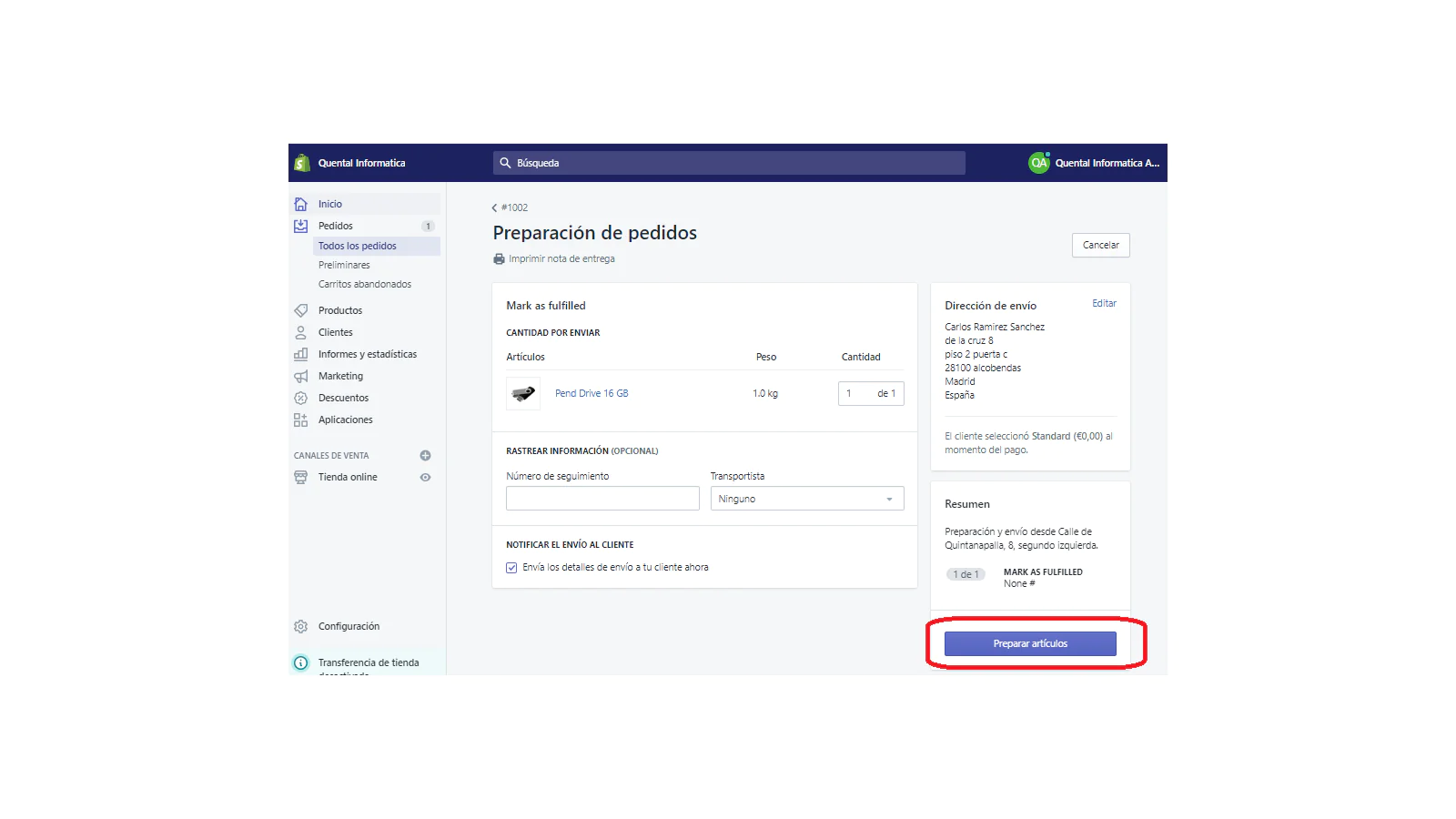Click the Clientes person icon
The height and width of the screenshot is (819, 1456).
(x=301, y=332)
